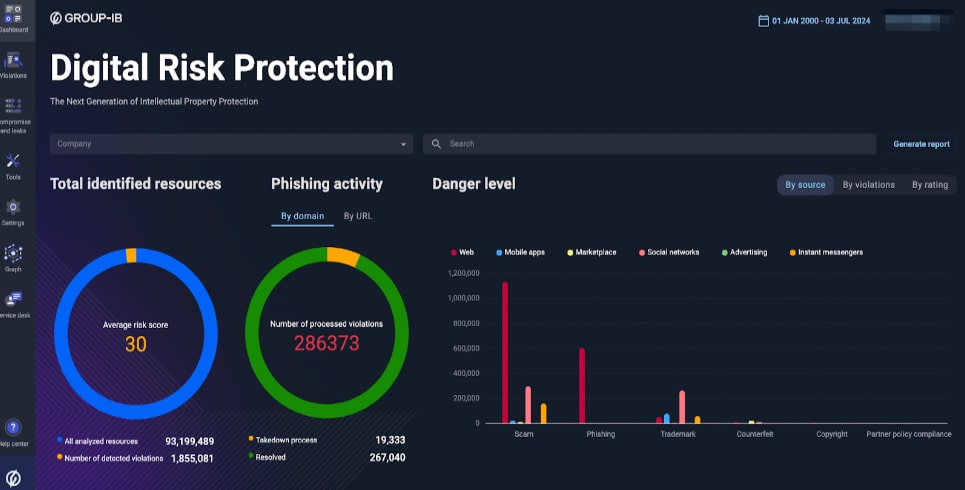965x490 pixels.
Task: Click the orange segment of the phishing donut
Action: click(x=342, y=256)
